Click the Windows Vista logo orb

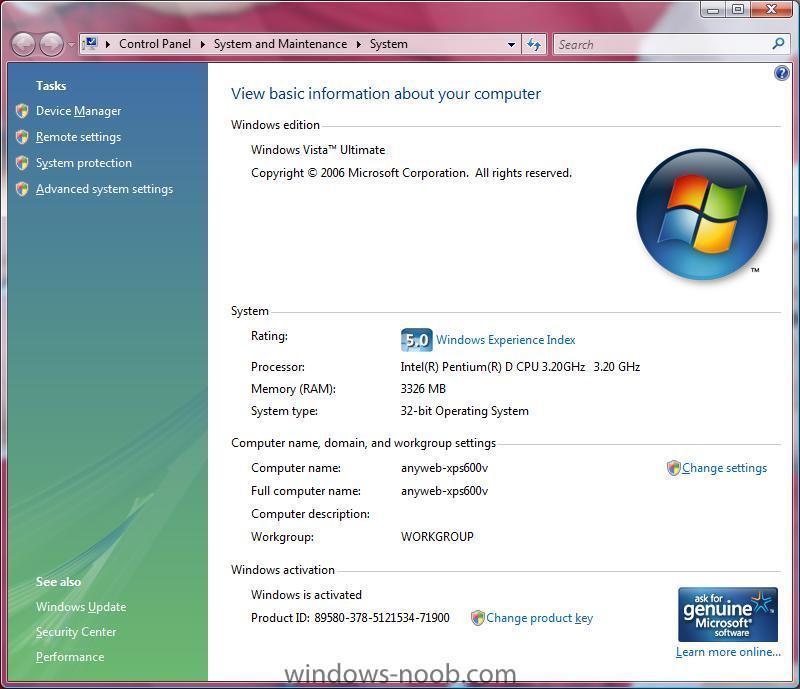point(702,214)
